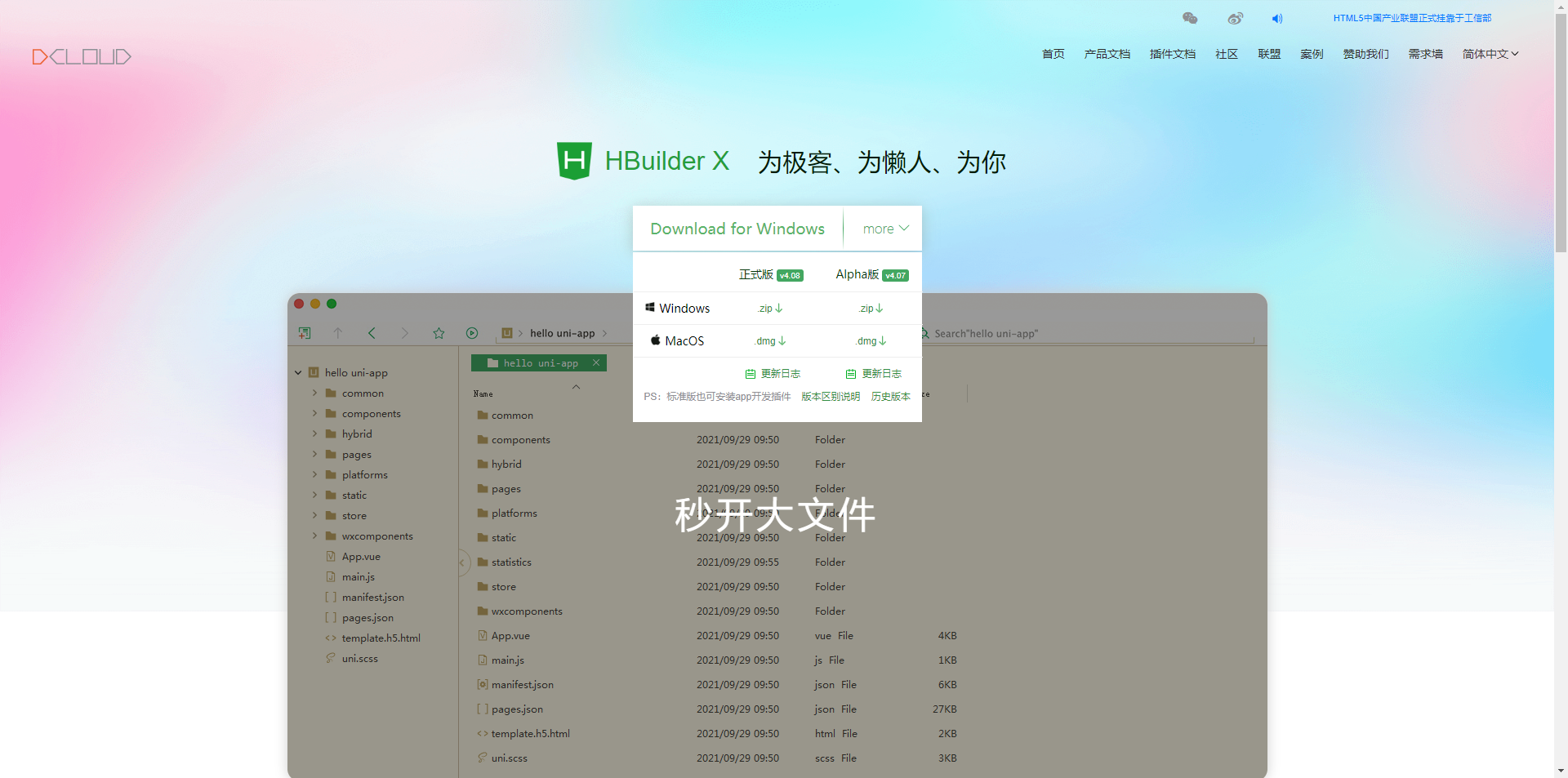Open the 需求墙 nav item
1568x778 pixels.
point(1426,54)
